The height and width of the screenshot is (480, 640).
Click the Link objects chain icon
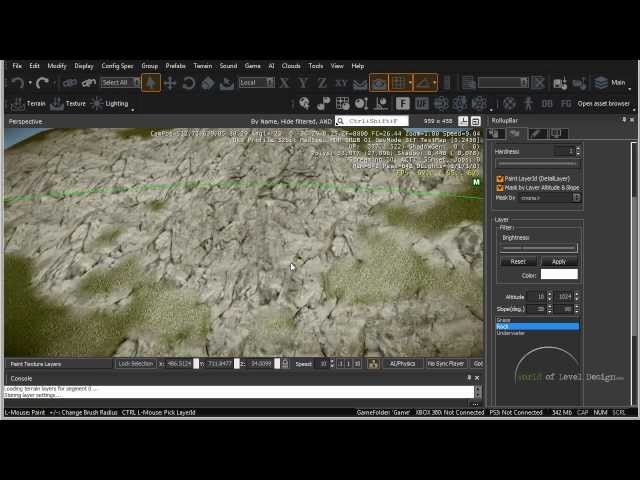(70, 83)
